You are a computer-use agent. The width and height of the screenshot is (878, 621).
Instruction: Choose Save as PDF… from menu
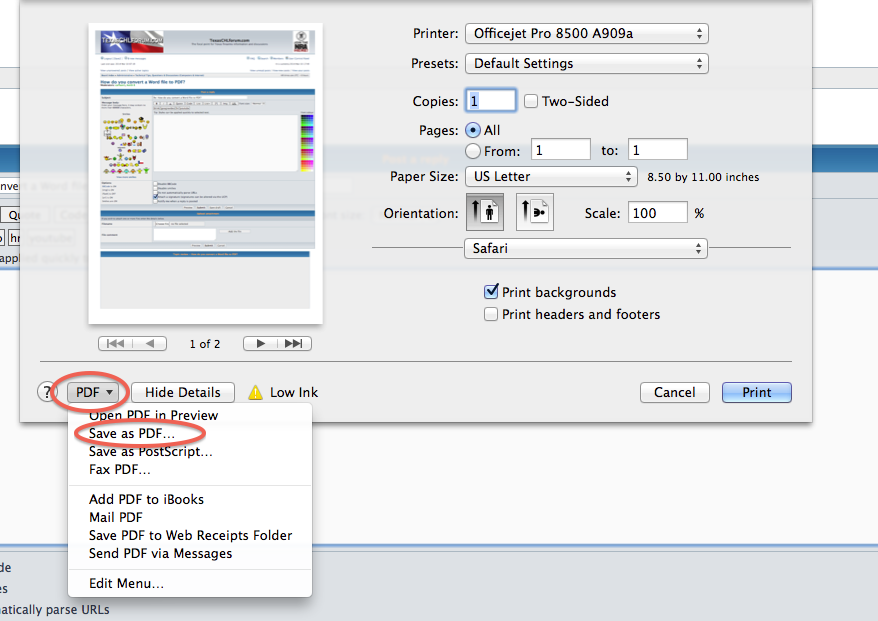(x=132, y=434)
